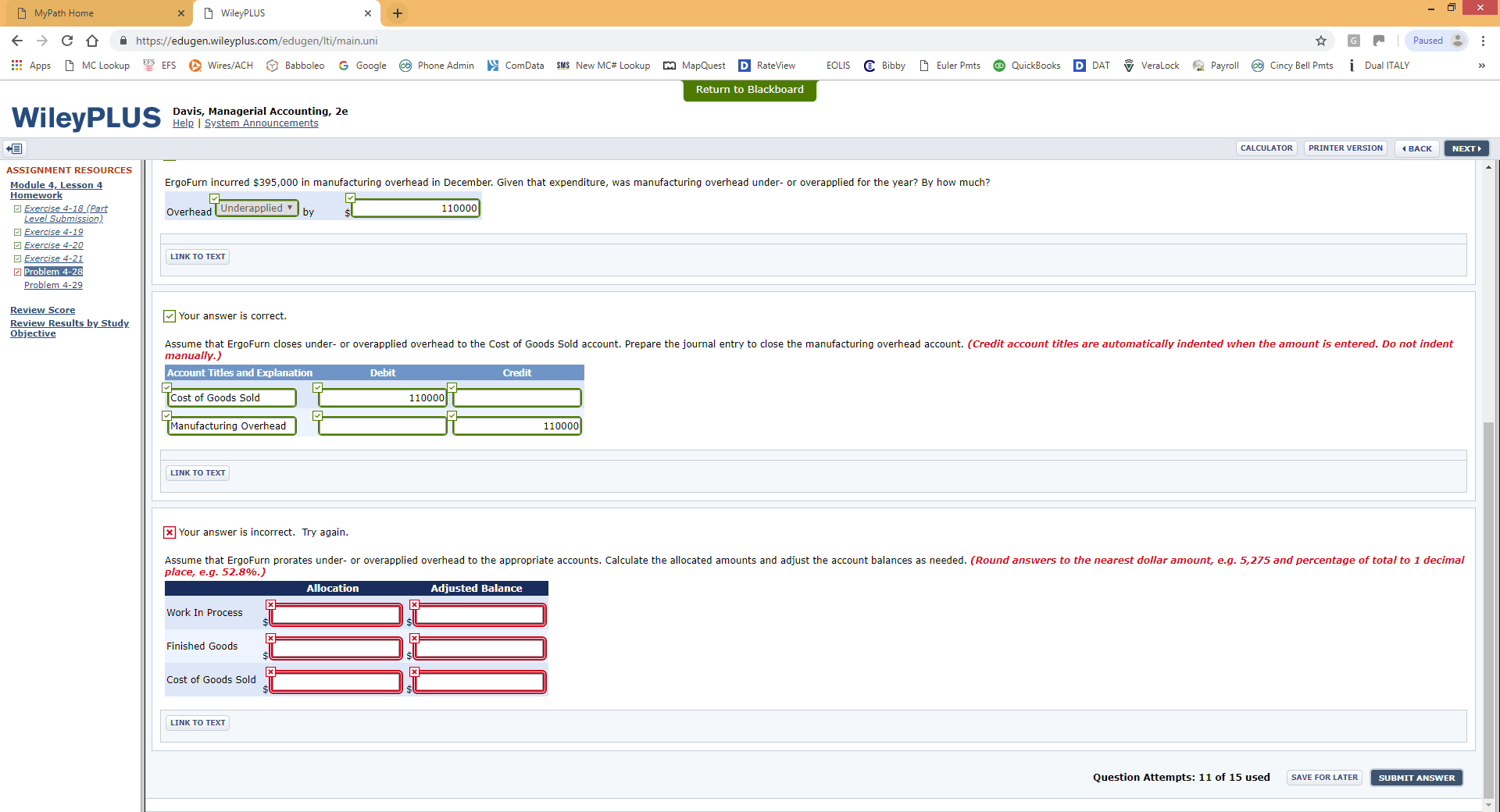Open the DAT bookmark
1500x812 pixels.
tap(1091, 66)
